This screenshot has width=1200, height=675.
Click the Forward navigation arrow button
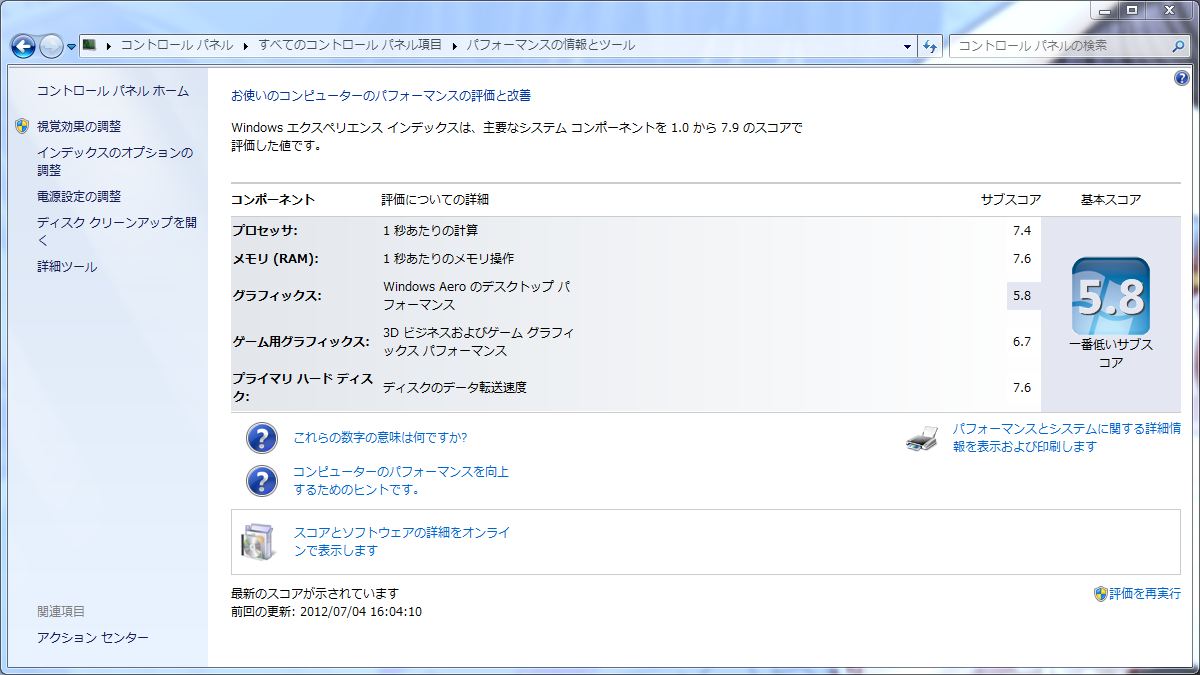[x=51, y=46]
